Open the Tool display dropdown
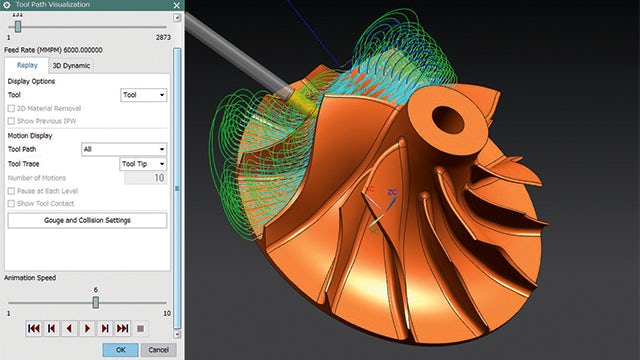 click(144, 95)
